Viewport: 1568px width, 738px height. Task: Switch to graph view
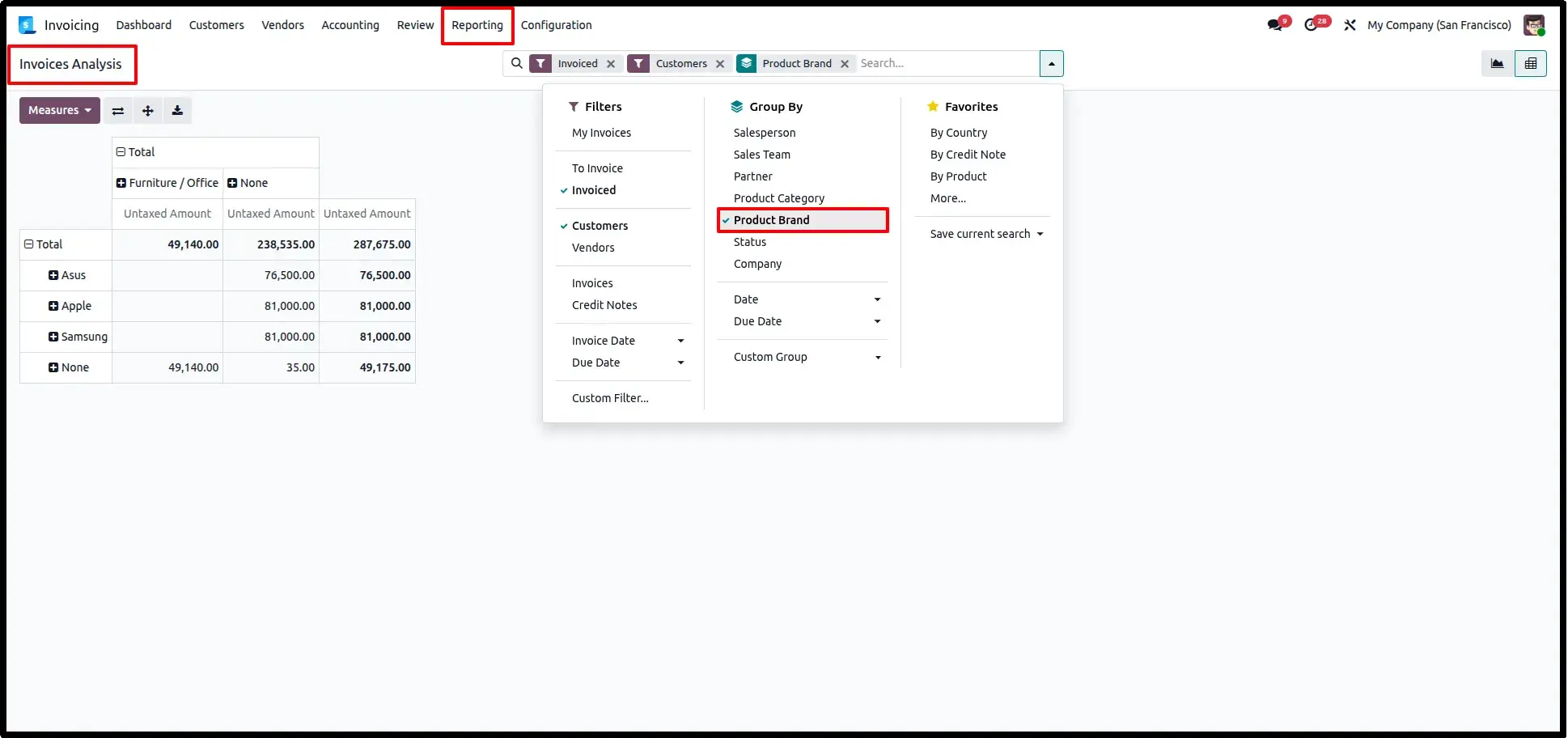pos(1498,63)
